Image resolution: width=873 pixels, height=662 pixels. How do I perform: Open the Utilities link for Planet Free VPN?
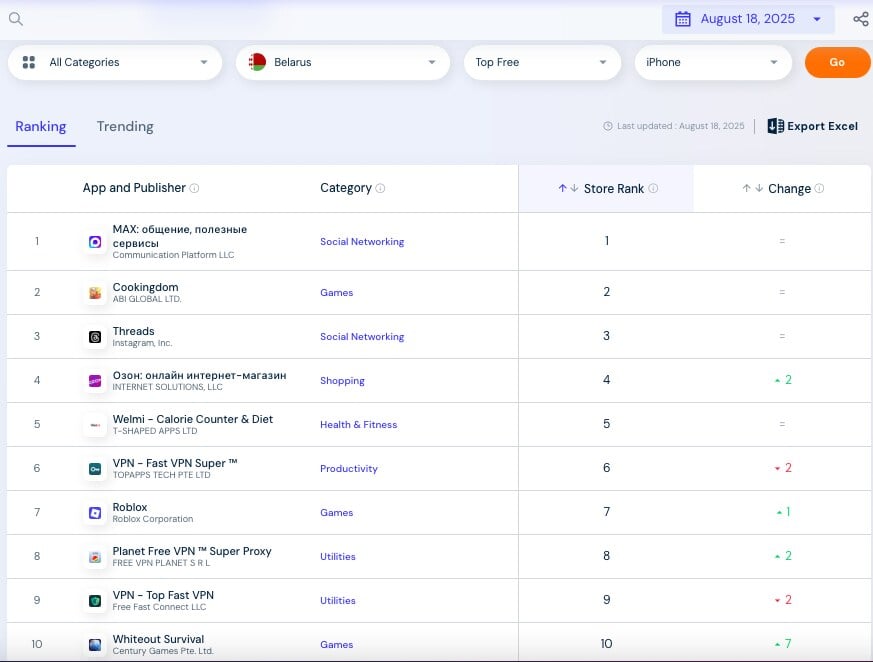tap(337, 557)
